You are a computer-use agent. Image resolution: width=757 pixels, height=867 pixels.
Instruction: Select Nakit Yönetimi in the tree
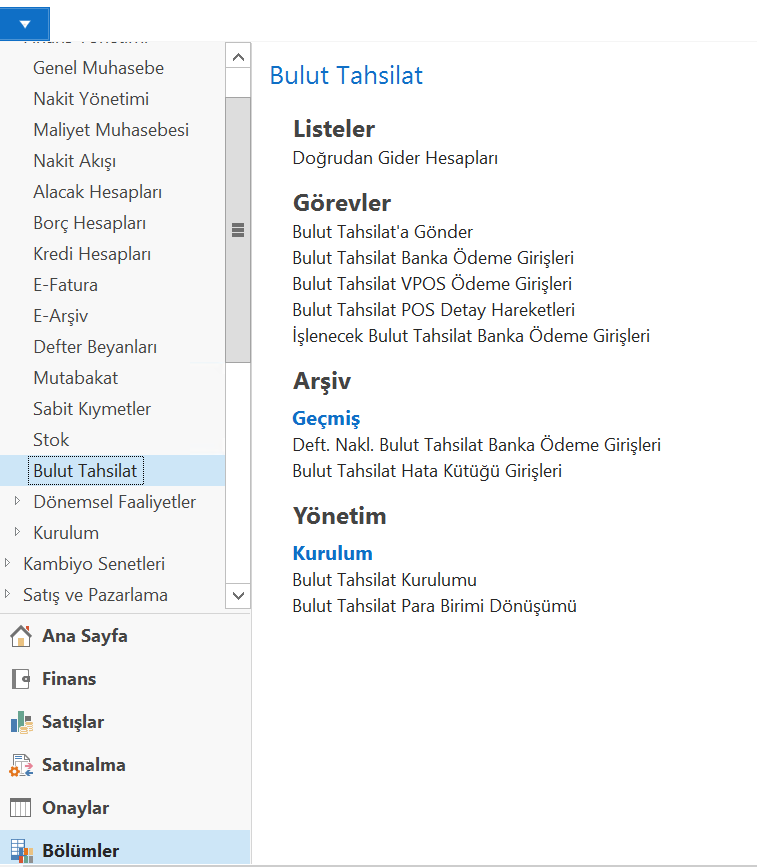(x=91, y=99)
